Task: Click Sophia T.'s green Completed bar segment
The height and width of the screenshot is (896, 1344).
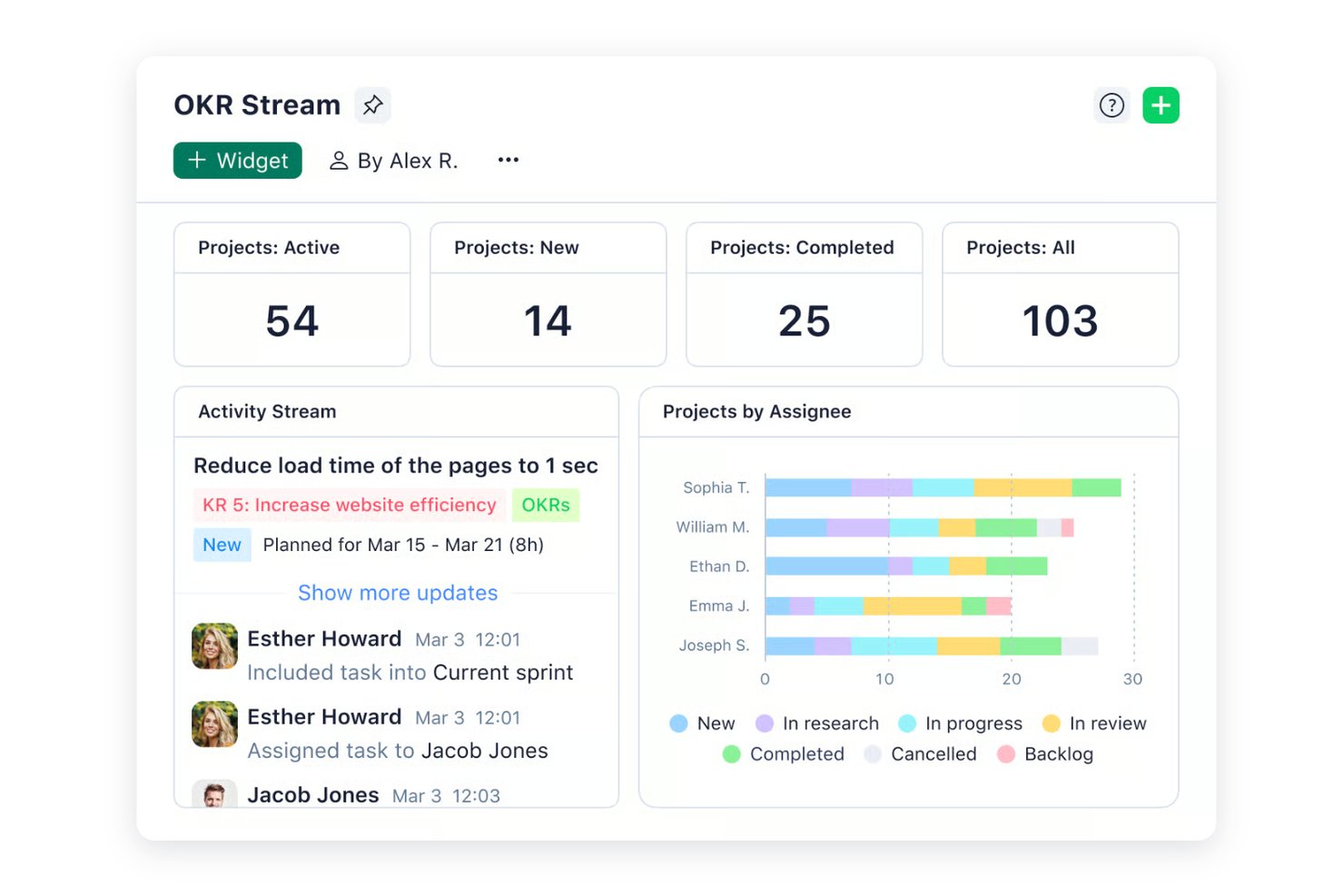Action: click(x=1096, y=487)
